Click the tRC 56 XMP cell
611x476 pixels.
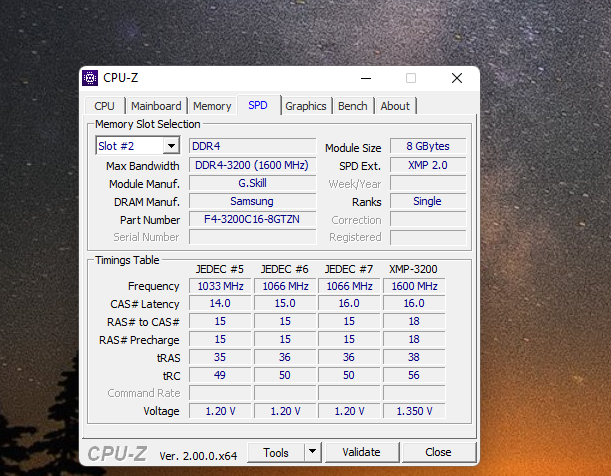point(414,375)
